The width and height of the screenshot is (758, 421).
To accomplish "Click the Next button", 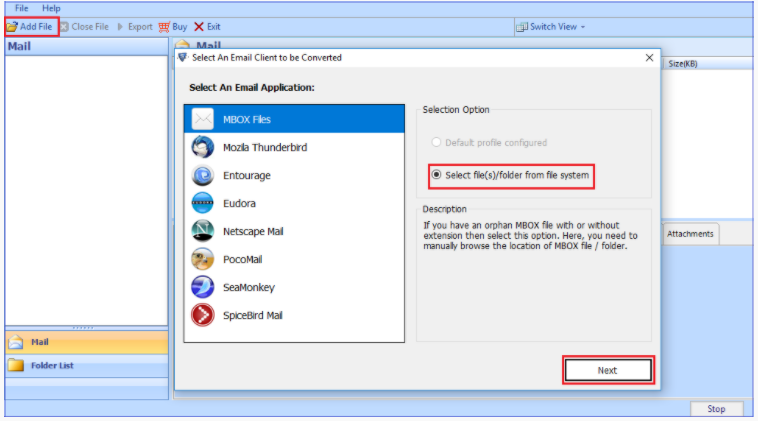I will click(x=608, y=370).
